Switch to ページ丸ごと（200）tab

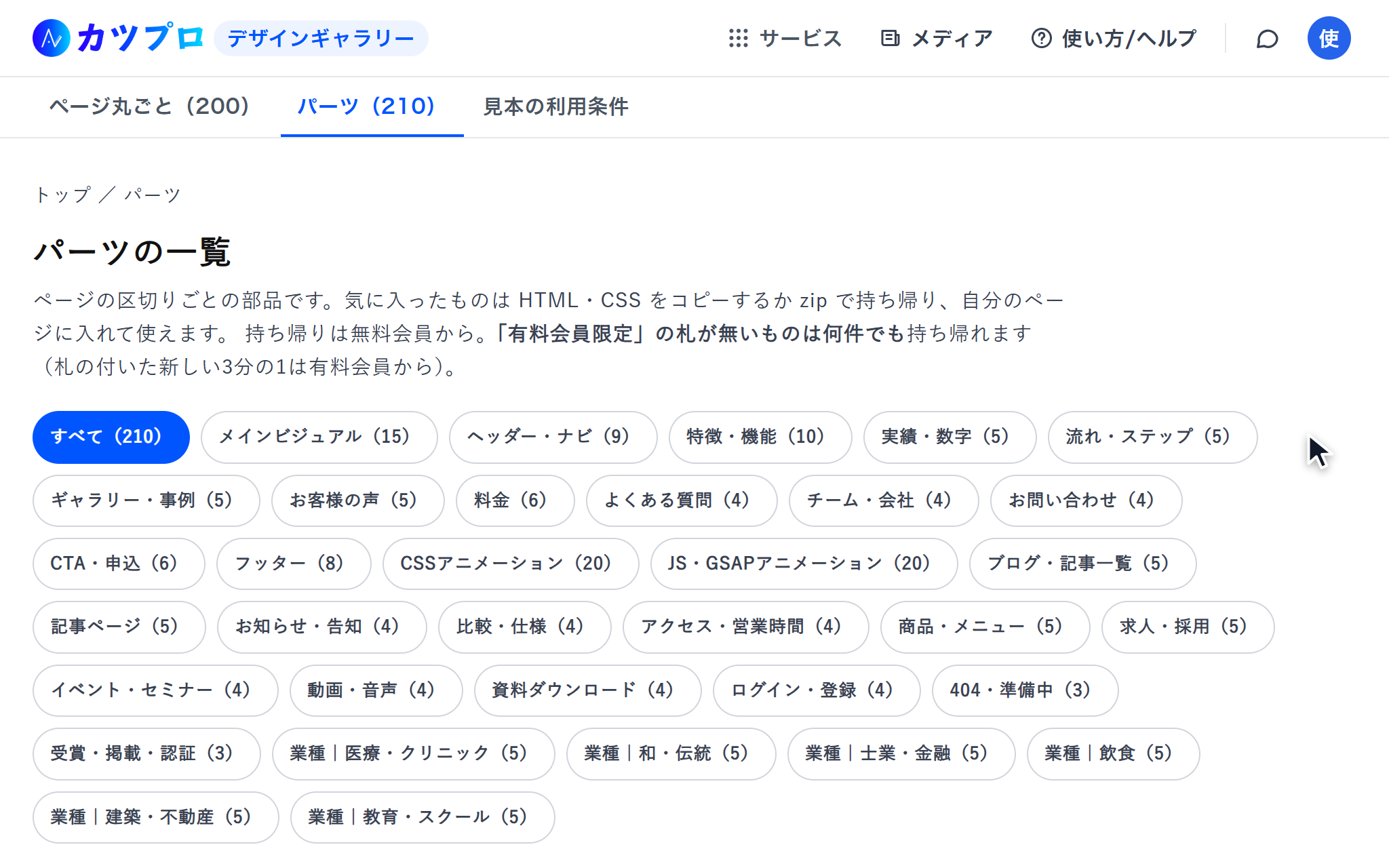149,106
